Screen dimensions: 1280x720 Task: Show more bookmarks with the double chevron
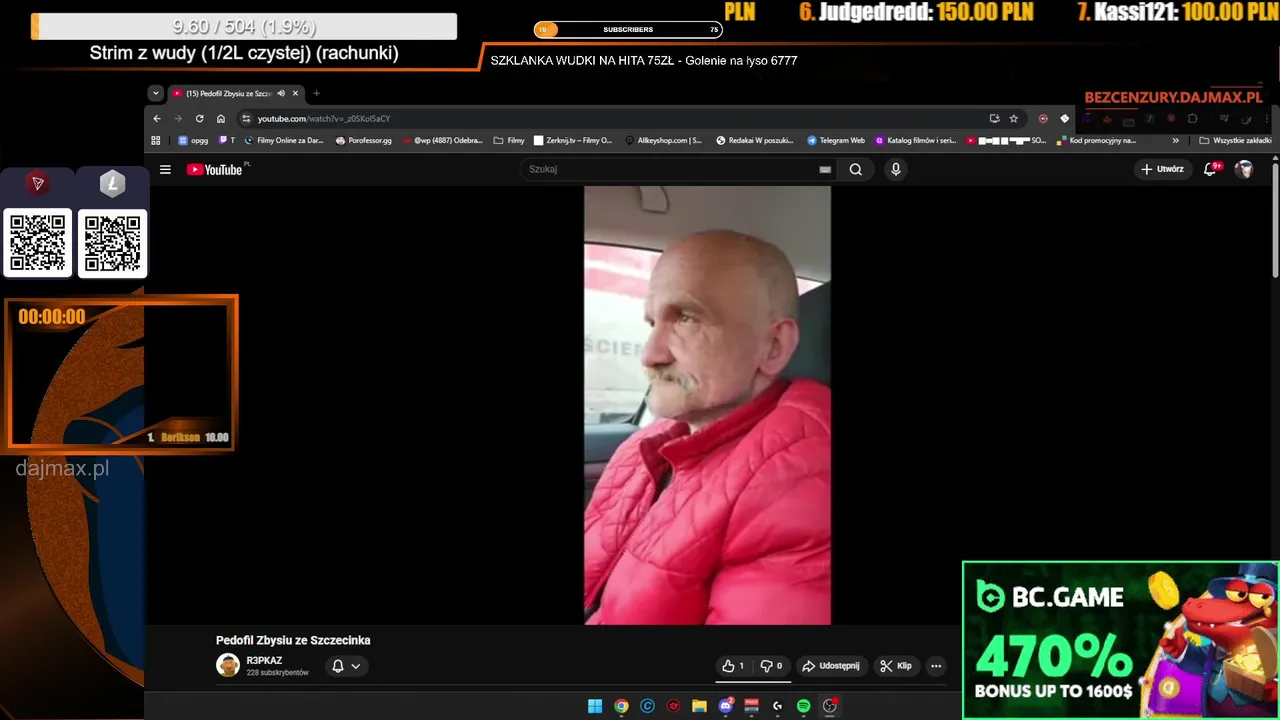(1176, 141)
